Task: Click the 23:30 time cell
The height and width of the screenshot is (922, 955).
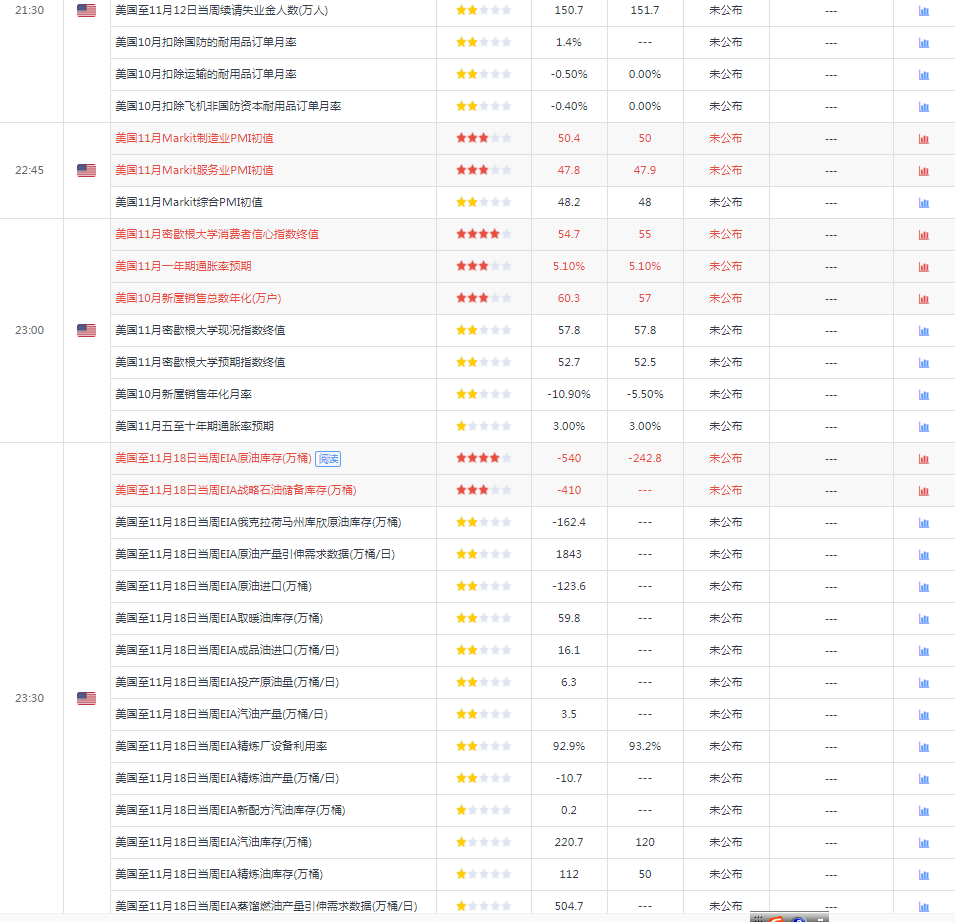Action: 29,698
